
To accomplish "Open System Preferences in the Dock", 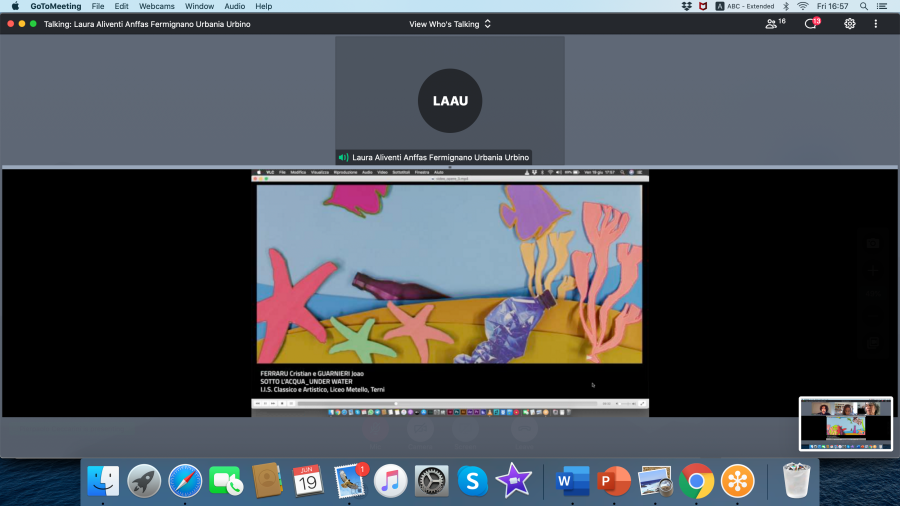I will tap(432, 481).
